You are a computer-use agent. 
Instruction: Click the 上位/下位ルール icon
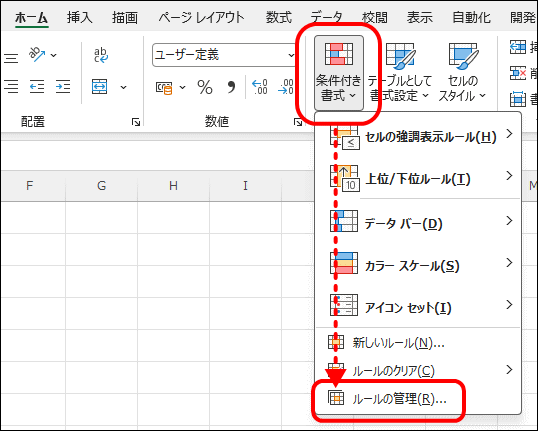[x=344, y=178]
